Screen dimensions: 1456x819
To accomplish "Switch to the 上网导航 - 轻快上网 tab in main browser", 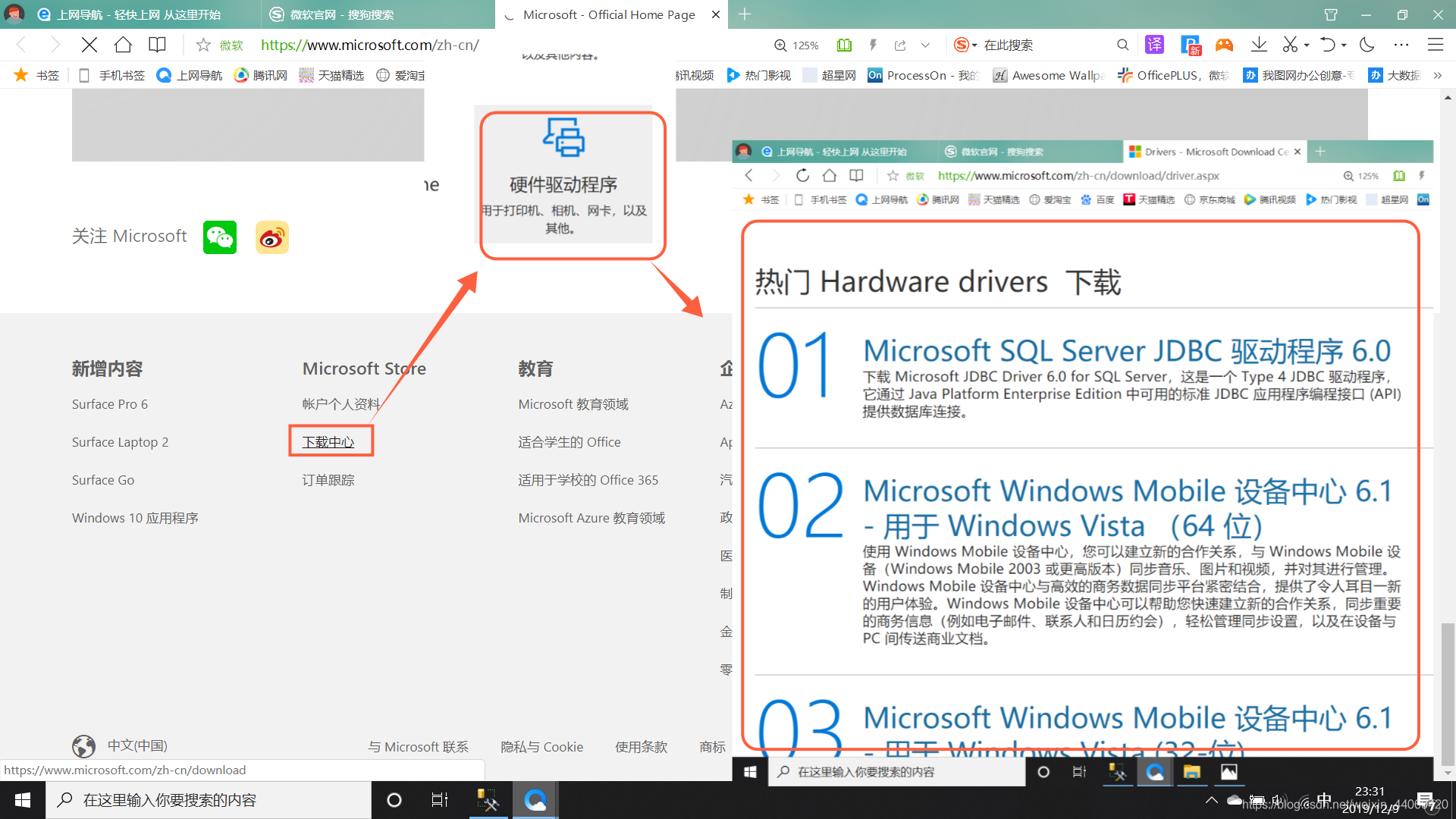I will (x=140, y=14).
